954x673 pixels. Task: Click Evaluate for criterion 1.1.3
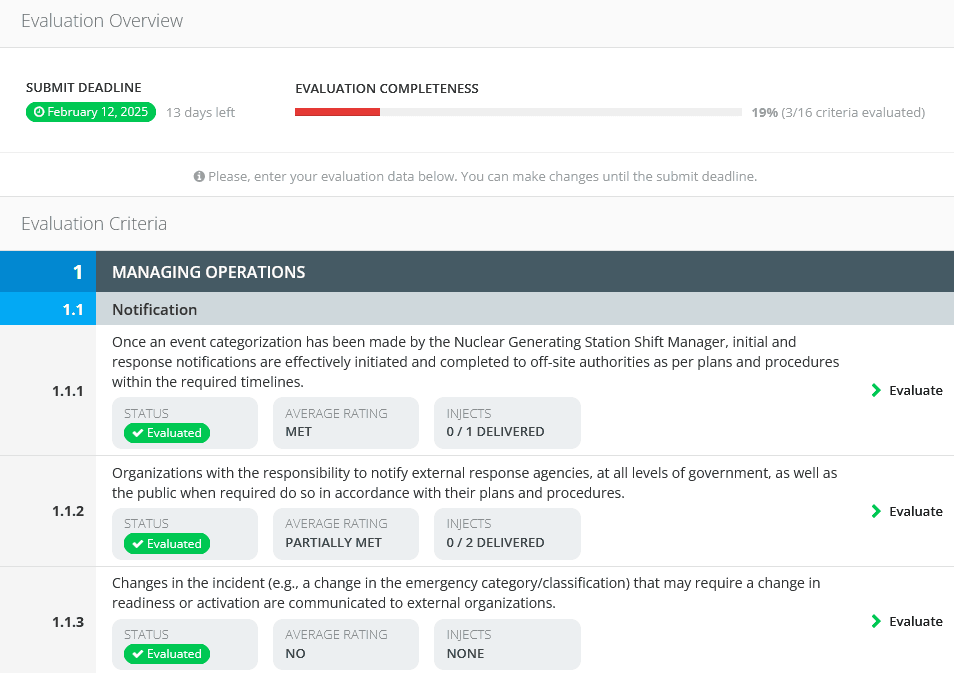pyautogui.click(x=916, y=621)
